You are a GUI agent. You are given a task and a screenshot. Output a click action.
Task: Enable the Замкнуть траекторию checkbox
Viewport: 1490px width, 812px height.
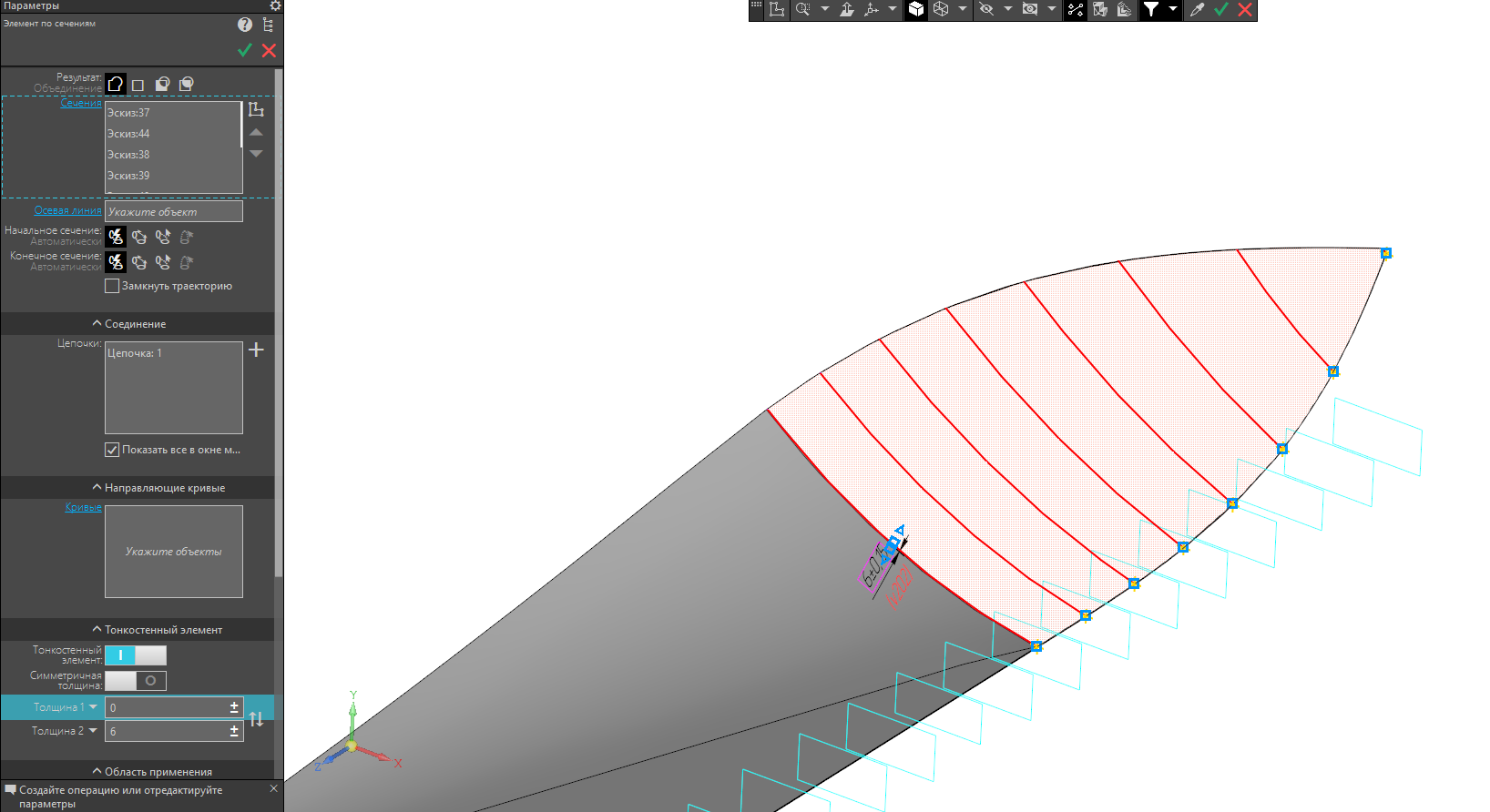[112, 286]
